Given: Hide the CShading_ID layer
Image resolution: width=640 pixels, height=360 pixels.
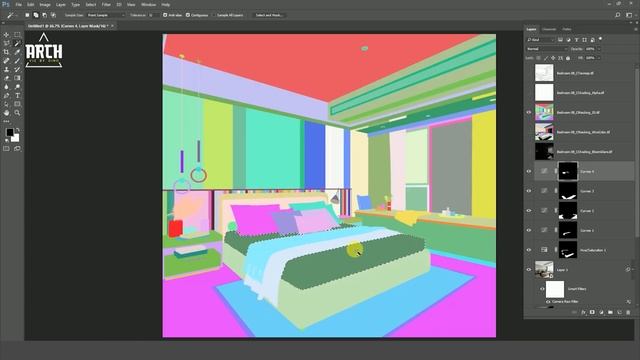Looking at the screenshot, I should (529, 112).
